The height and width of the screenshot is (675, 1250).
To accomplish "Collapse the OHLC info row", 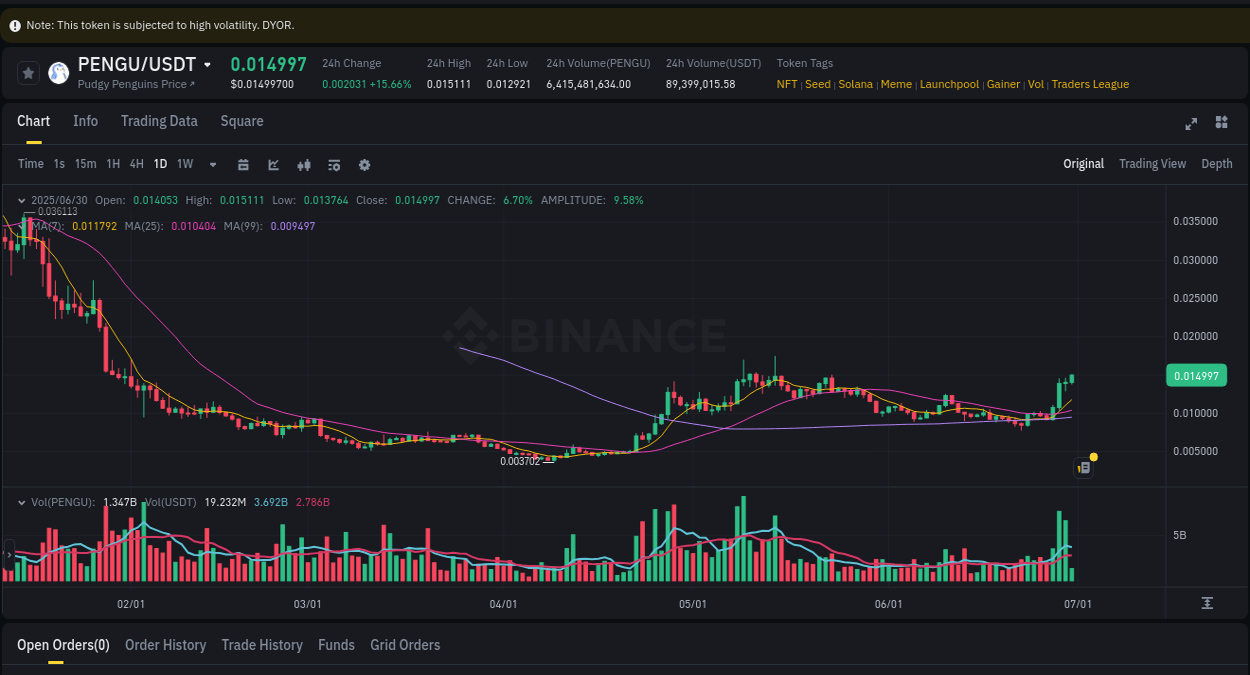I will 22,199.
